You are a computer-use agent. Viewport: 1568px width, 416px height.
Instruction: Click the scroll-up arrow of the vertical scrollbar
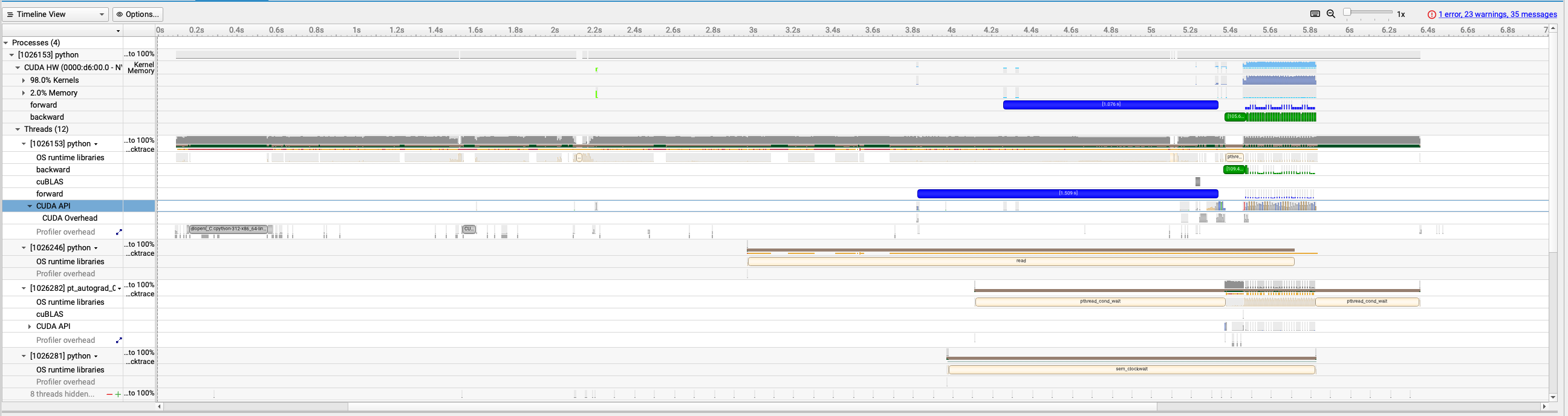tap(1553, 28)
